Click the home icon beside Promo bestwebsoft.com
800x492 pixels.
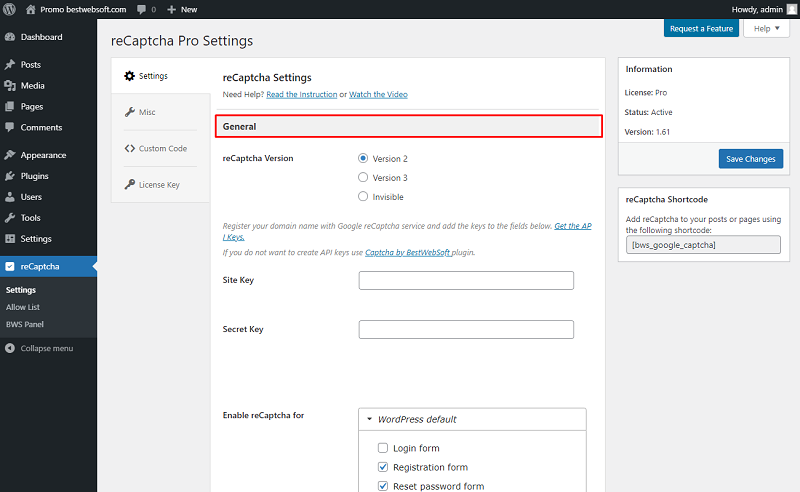31,9
